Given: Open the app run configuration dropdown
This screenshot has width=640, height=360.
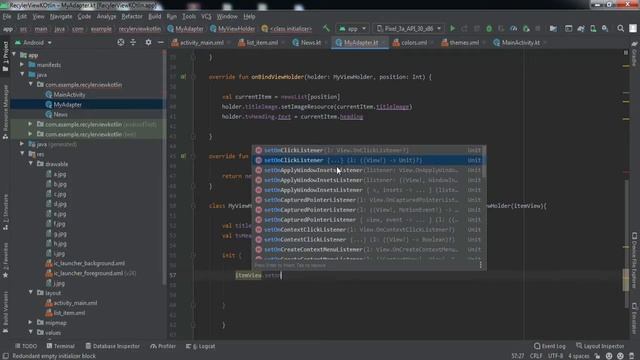Looking at the screenshot, I should pos(353,29).
